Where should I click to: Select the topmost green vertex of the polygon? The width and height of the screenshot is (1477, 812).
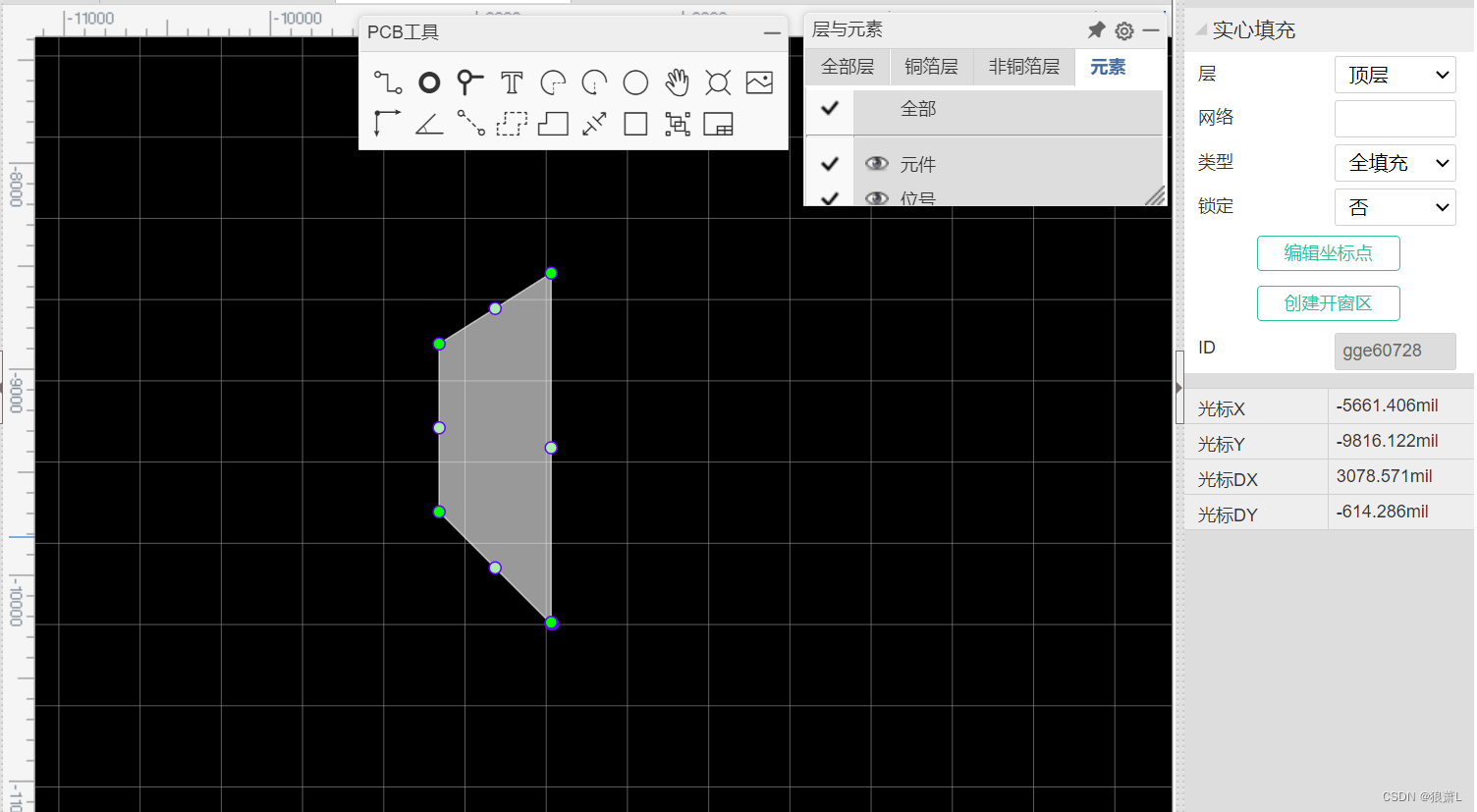pos(551,273)
